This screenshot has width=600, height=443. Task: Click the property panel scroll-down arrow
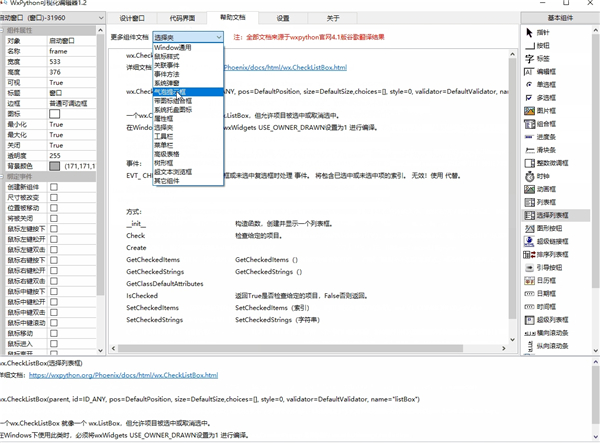(100, 350)
